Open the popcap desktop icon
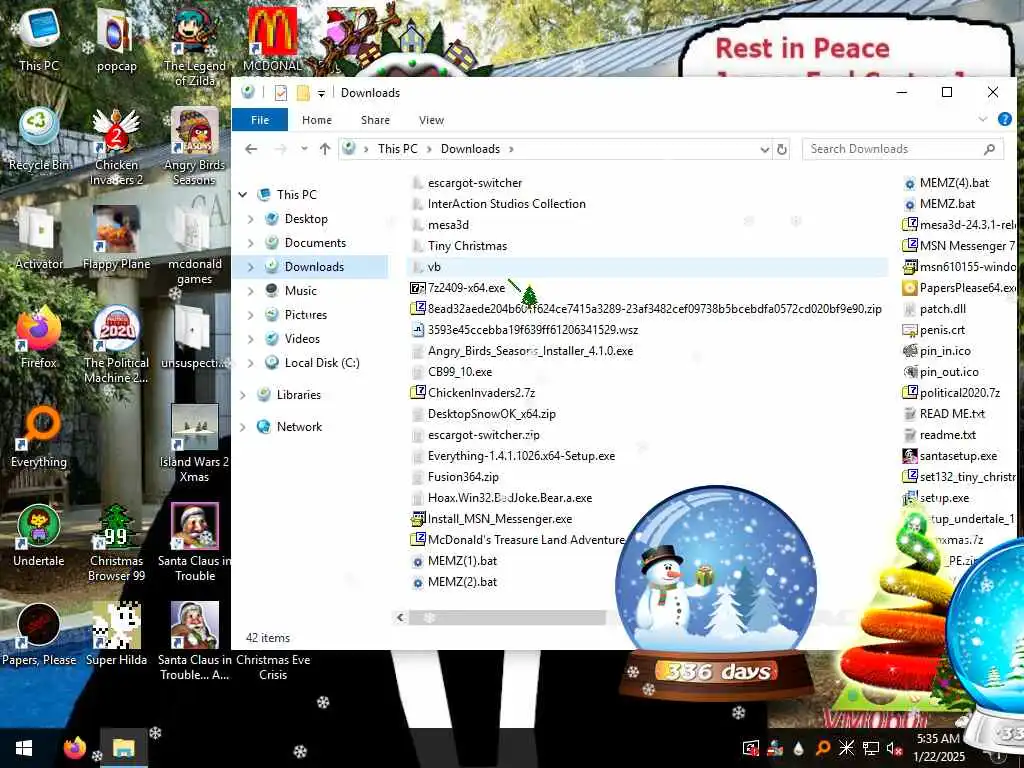 tap(116, 40)
